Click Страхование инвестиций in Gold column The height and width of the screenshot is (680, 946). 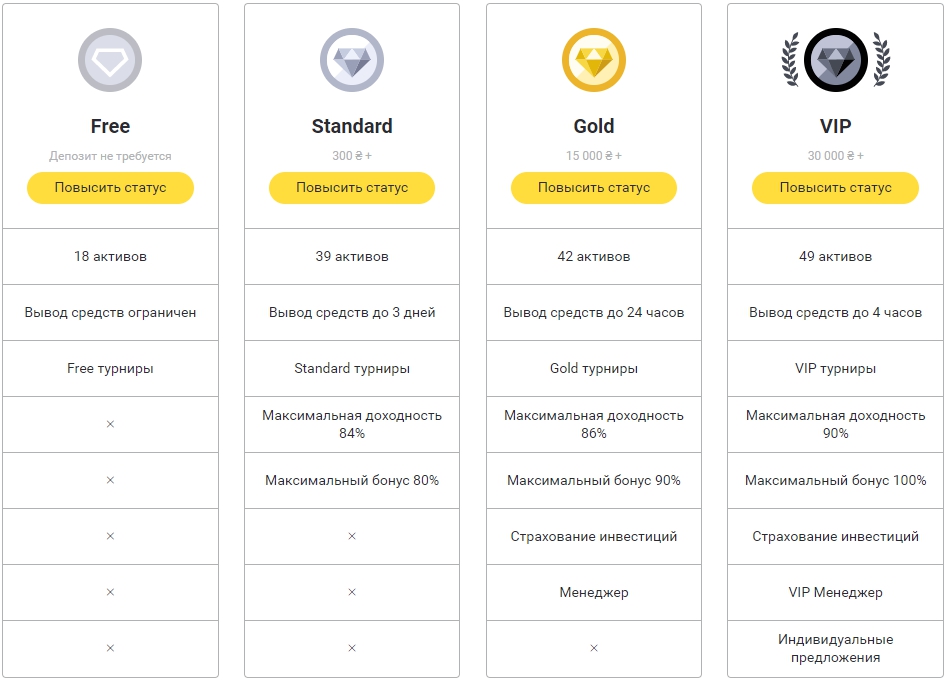pyautogui.click(x=594, y=536)
